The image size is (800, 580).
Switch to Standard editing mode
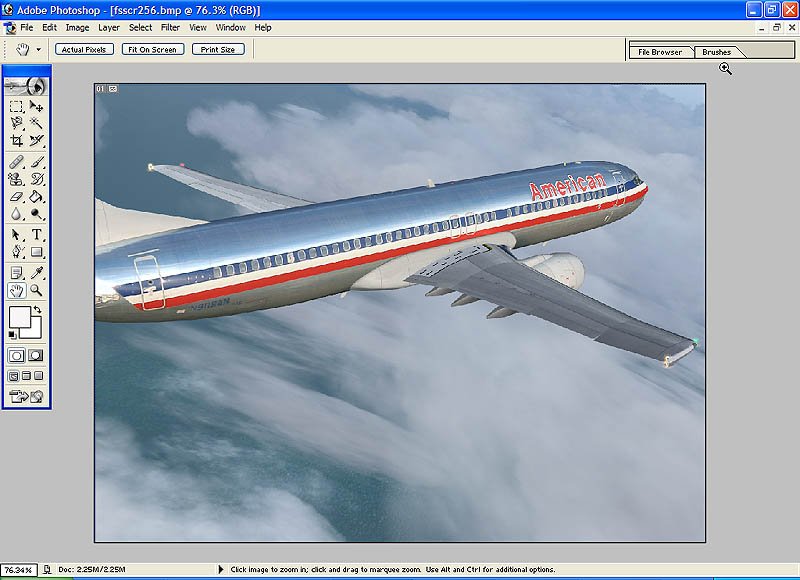click(16, 355)
